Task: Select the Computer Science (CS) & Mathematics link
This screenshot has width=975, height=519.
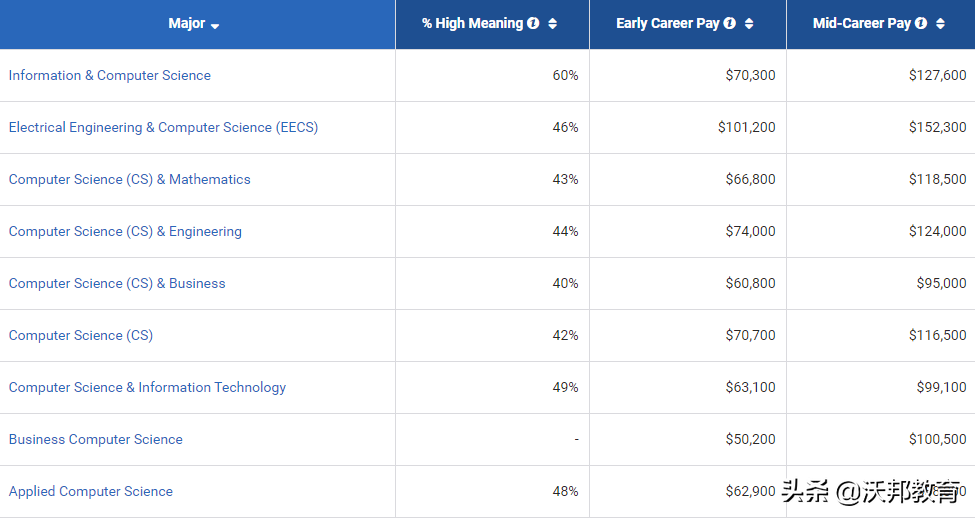Action: (130, 179)
